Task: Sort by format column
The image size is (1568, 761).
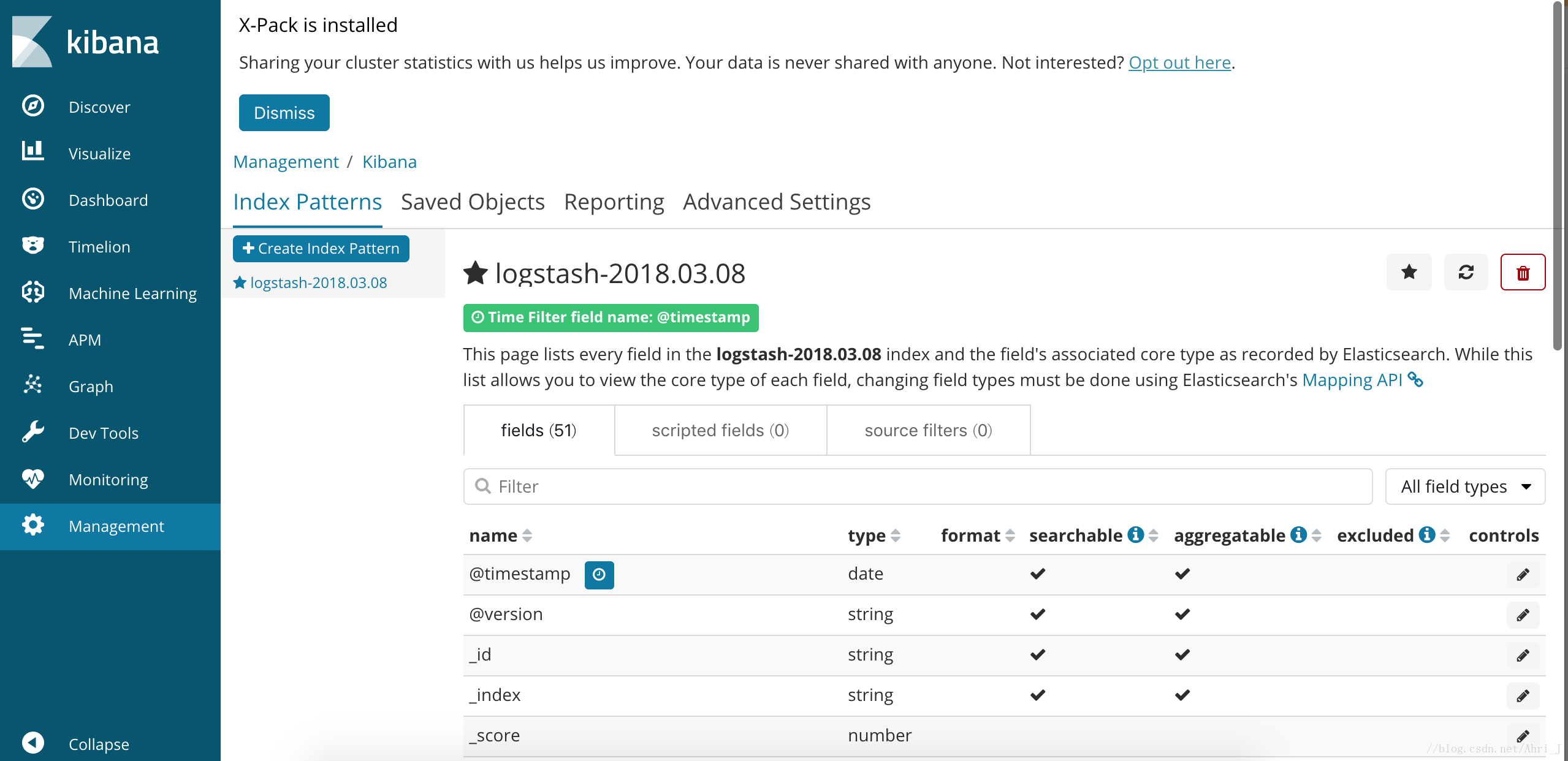Action: [1010, 536]
